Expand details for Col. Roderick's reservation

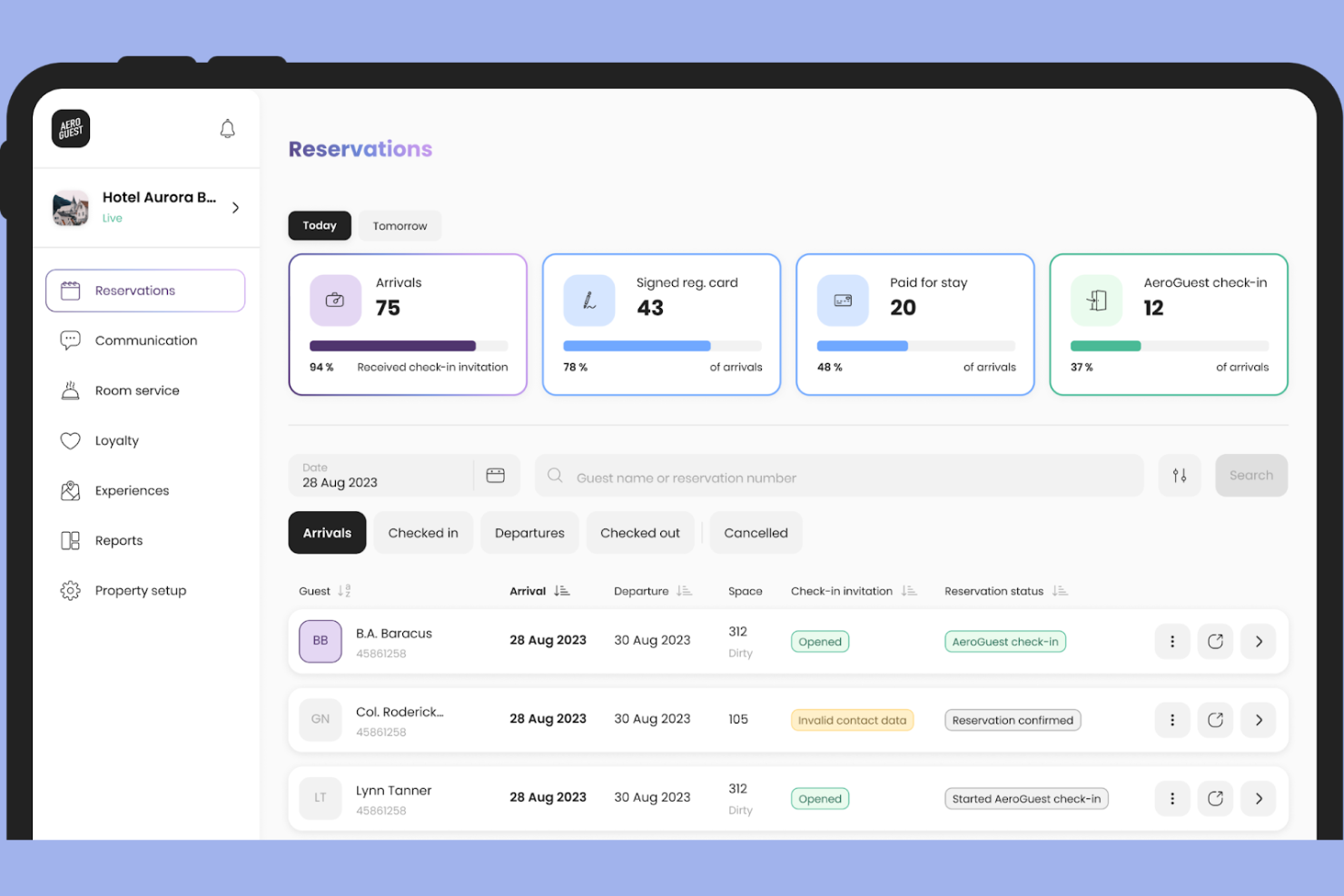point(1258,719)
